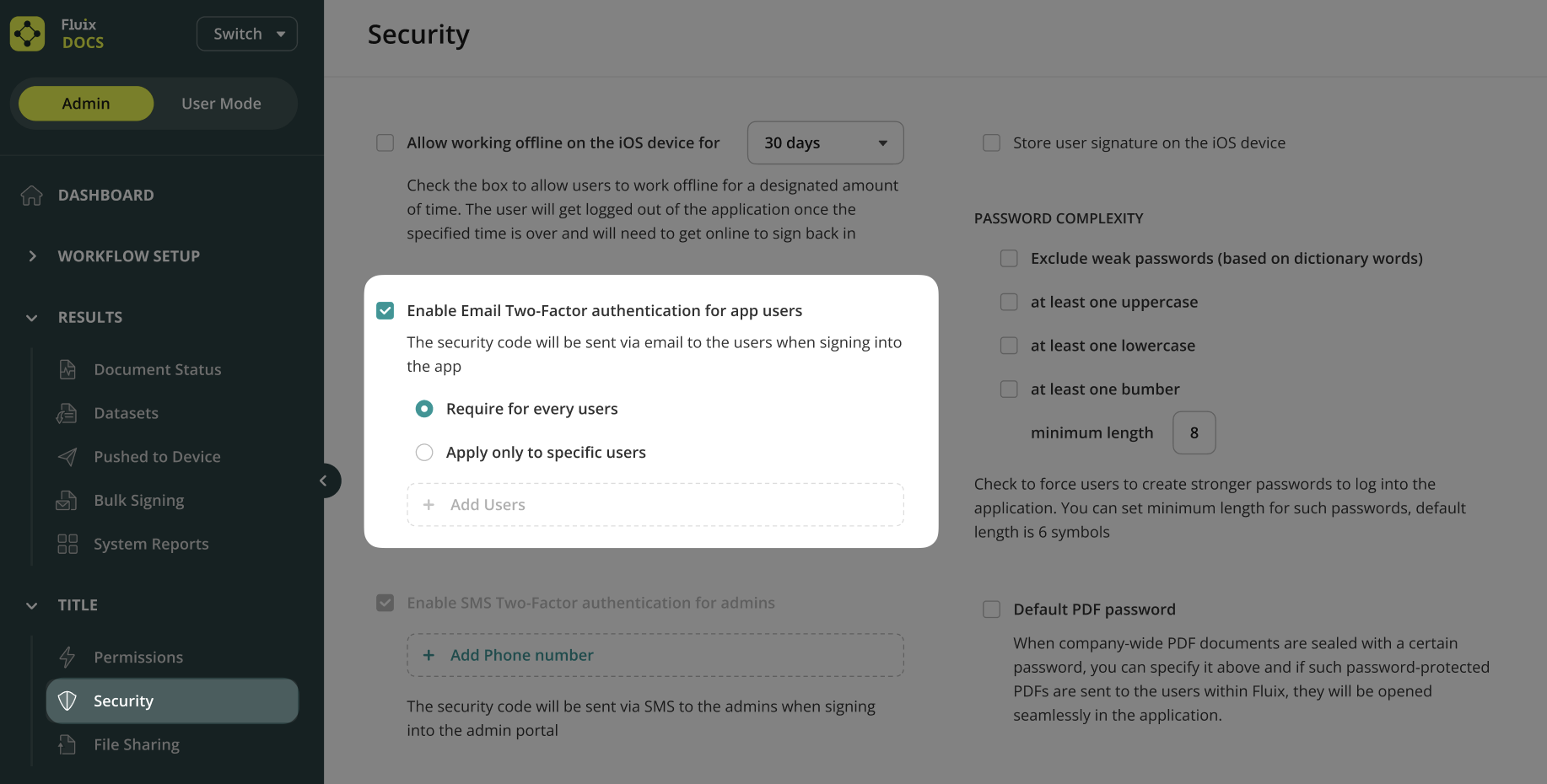Screen dimensions: 1547x784
Task: Click the System Reports grid icon
Action: 67,544
